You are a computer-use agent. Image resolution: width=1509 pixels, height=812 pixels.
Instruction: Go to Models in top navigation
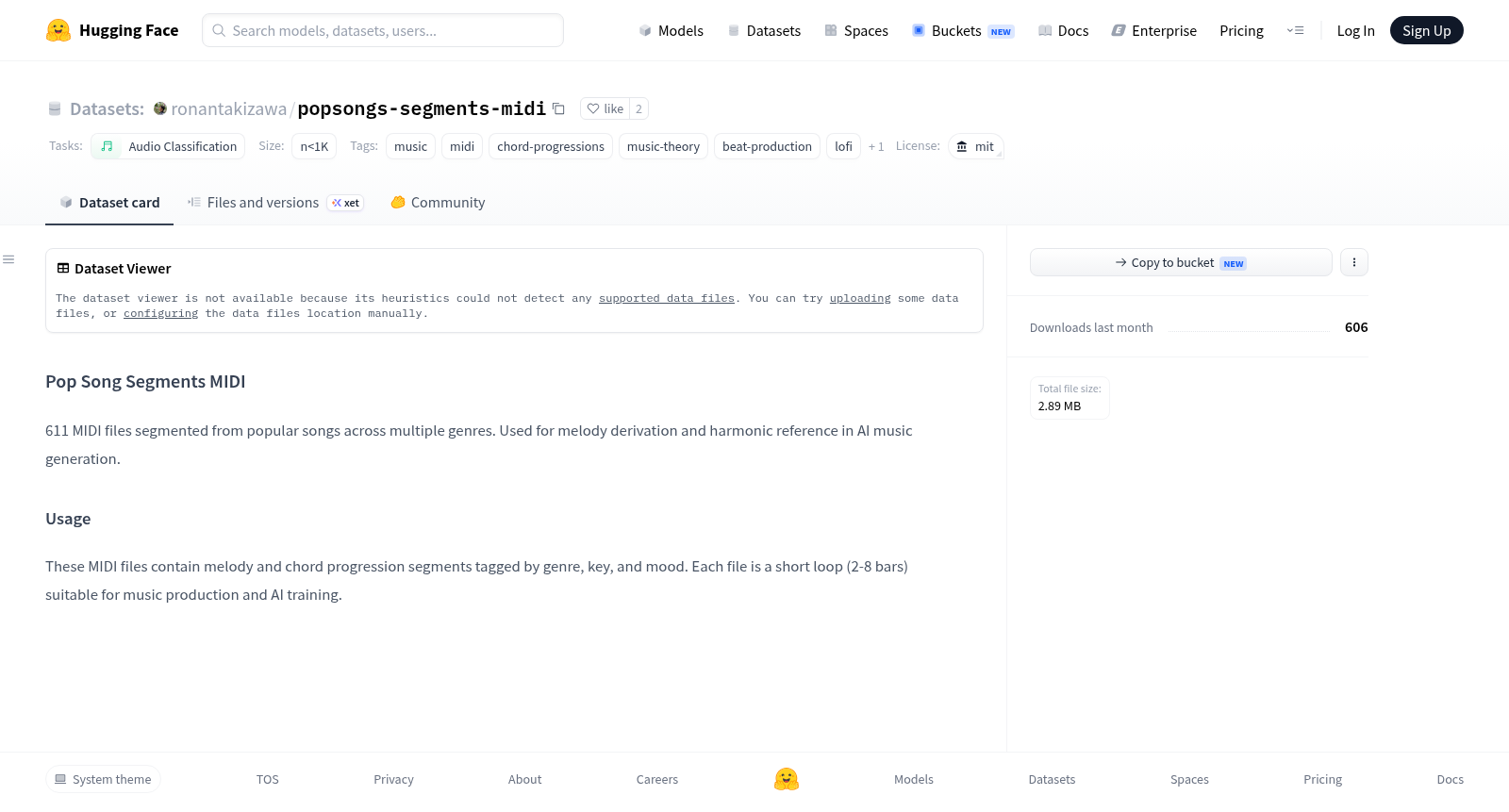pos(671,30)
